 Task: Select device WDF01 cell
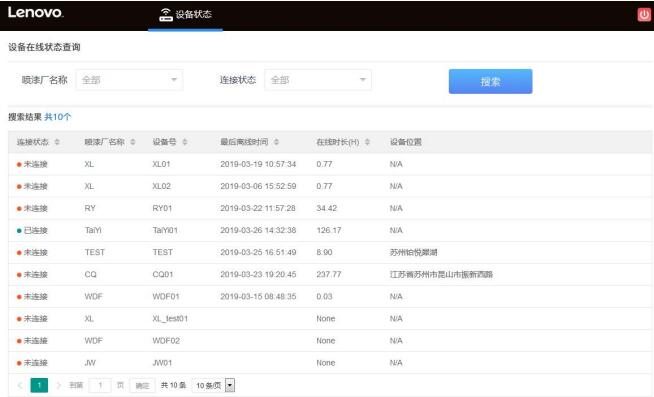click(166, 296)
